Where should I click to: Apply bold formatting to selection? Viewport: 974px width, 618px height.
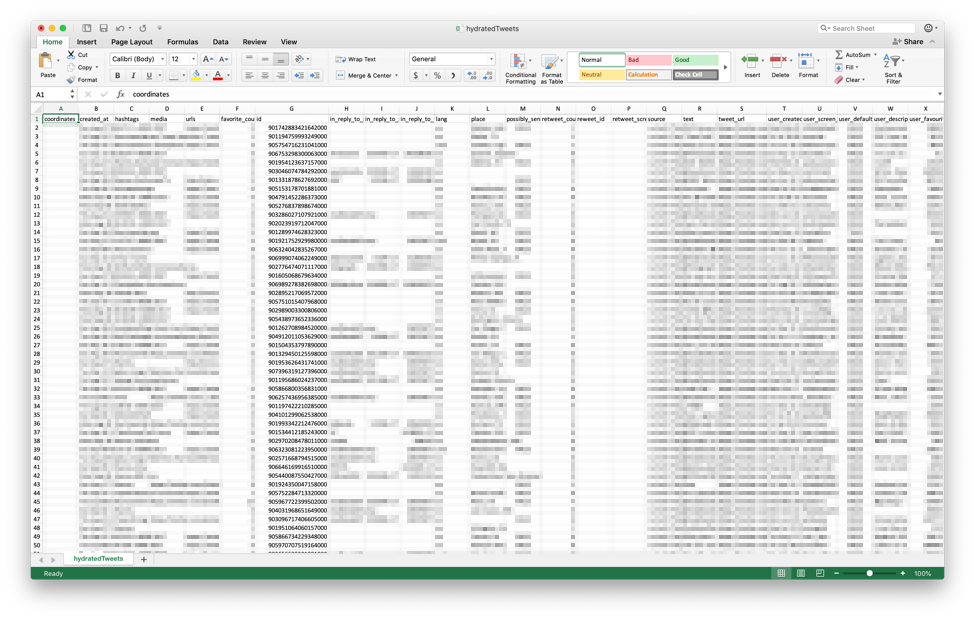tap(117, 75)
